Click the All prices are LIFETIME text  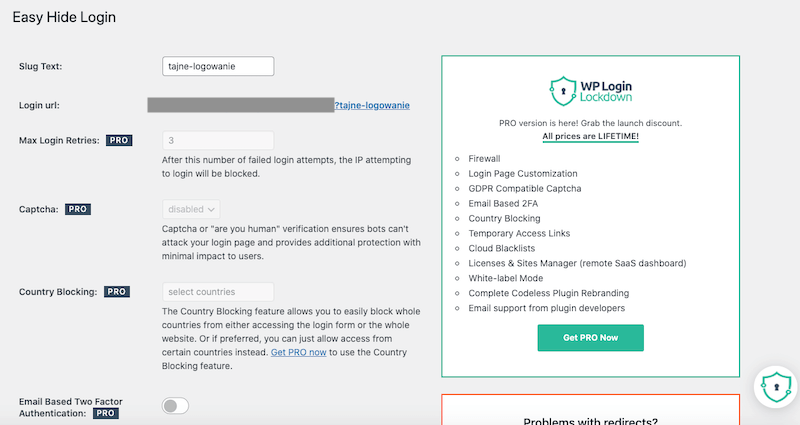590,136
